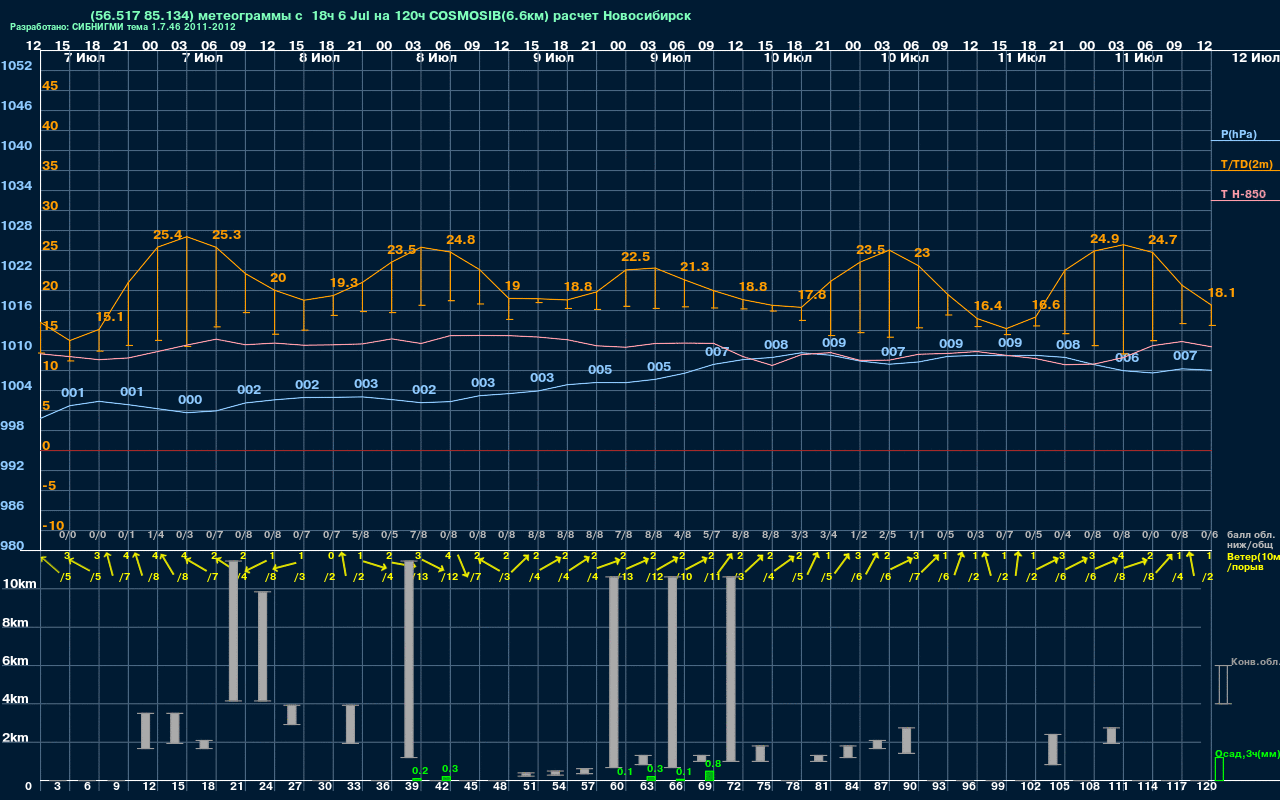Click forecast hour 120 on bottom axis

tap(1207, 787)
